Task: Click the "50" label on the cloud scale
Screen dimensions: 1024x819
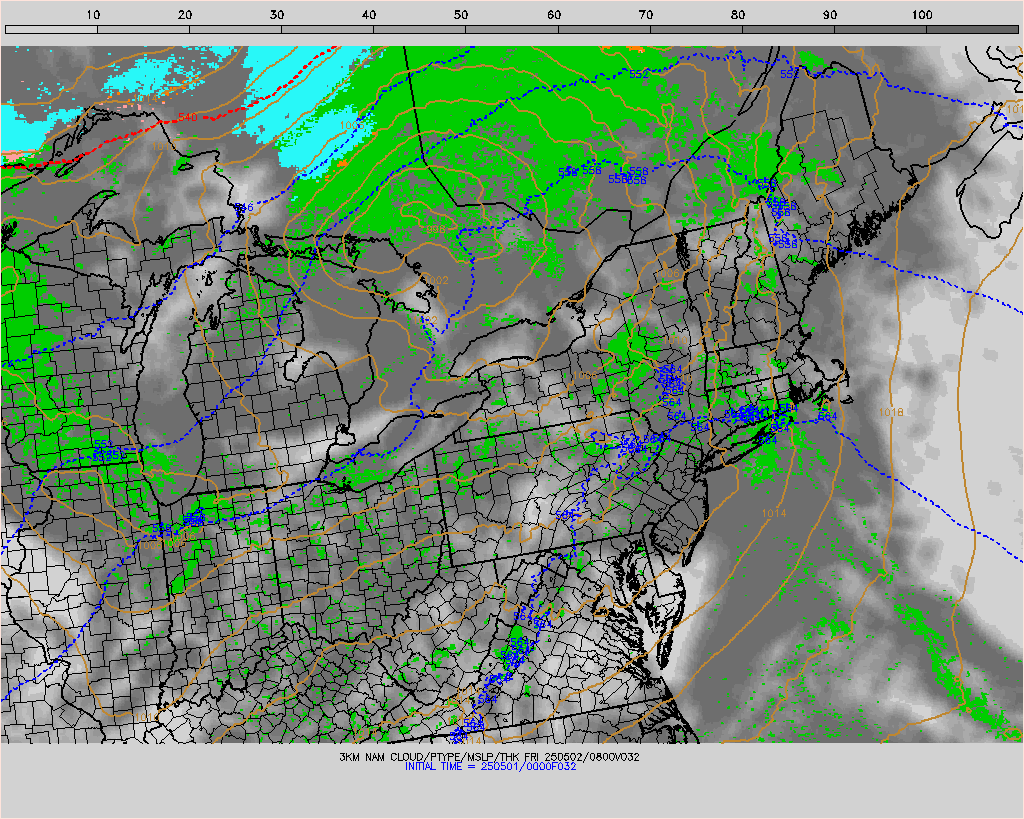Action: 462,14
